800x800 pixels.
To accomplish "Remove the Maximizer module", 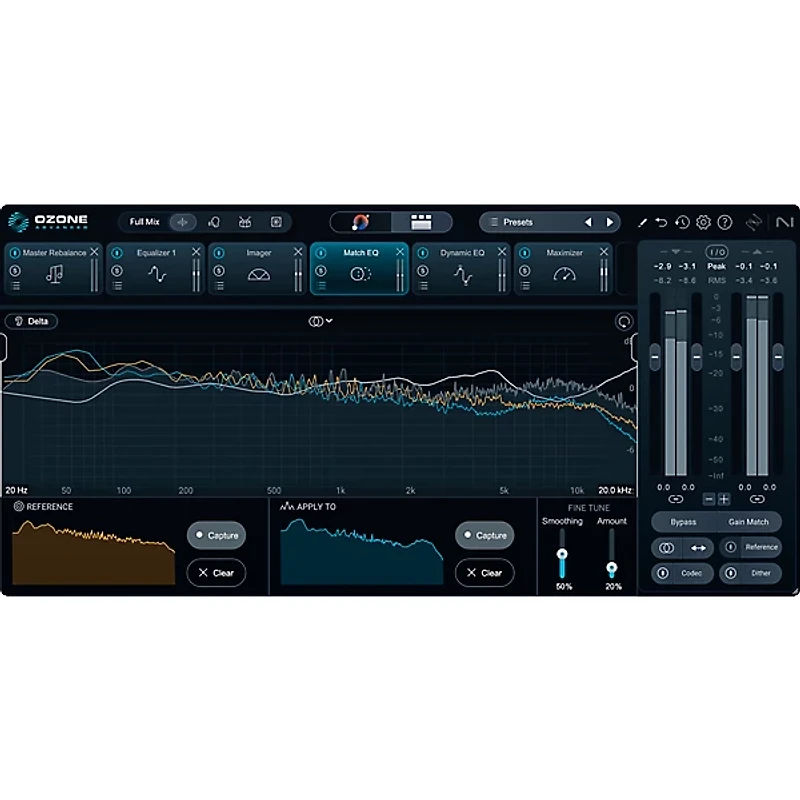I will [604, 252].
